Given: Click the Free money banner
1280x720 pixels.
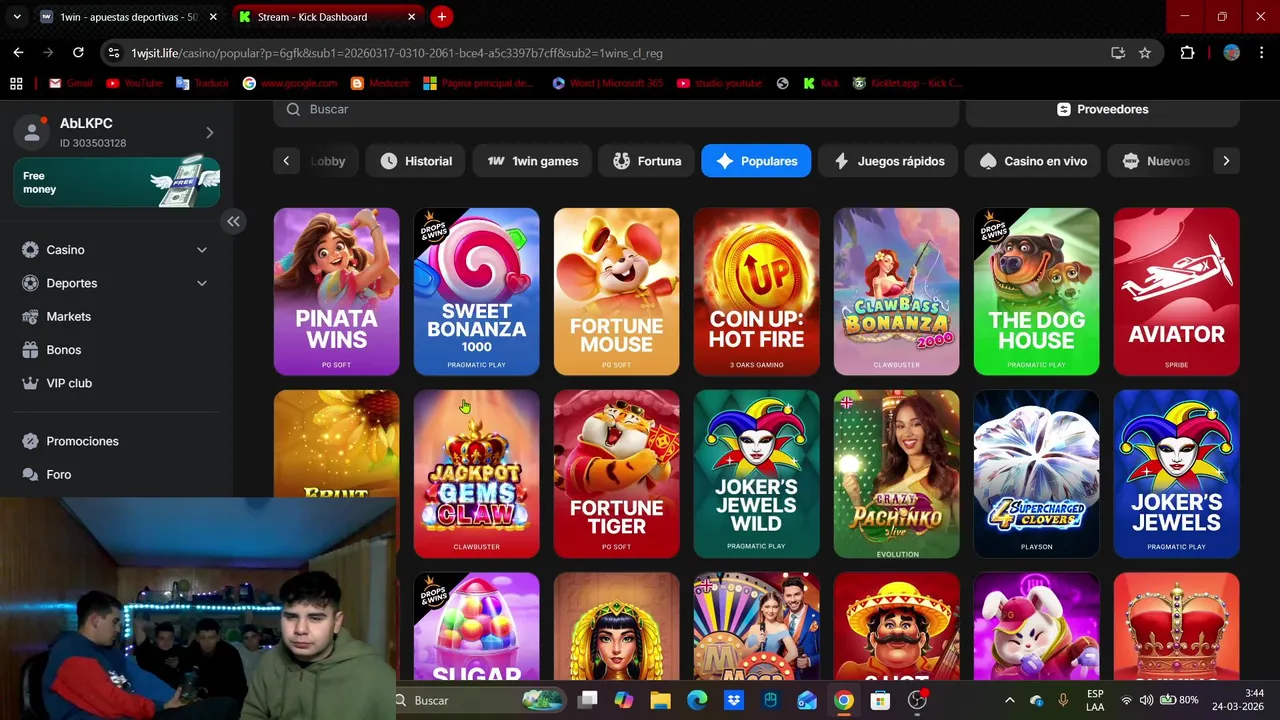Looking at the screenshot, I should click(116, 182).
